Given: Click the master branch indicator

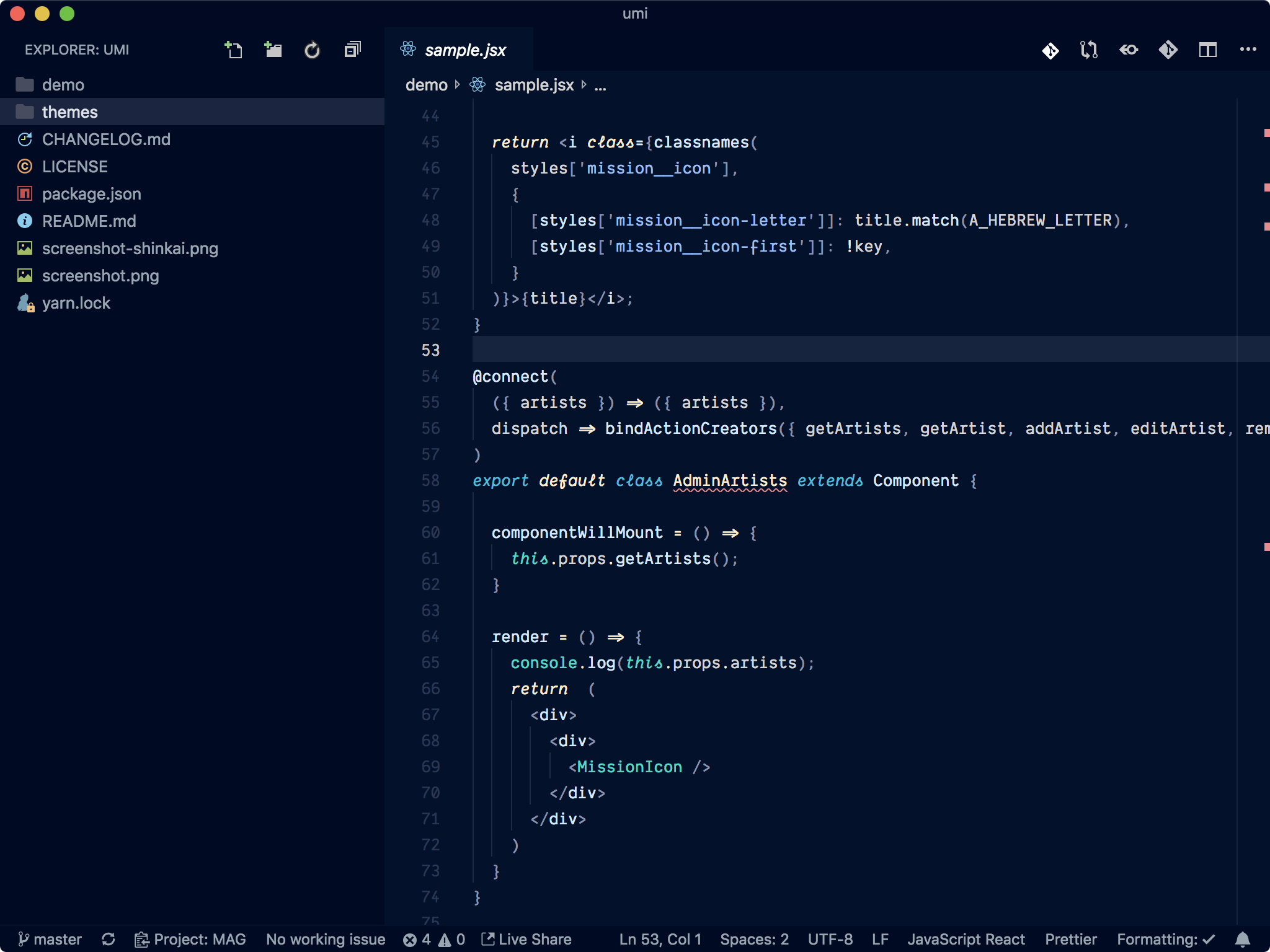Looking at the screenshot, I should click(50, 940).
